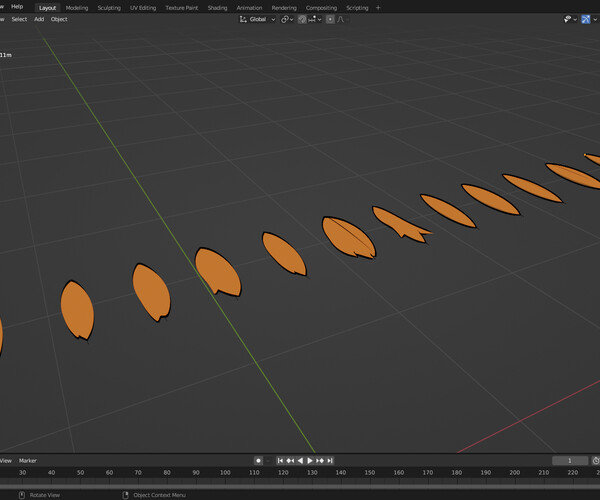Toggle snapping magnet icon
Screen dimensions: 600x500
point(302,19)
